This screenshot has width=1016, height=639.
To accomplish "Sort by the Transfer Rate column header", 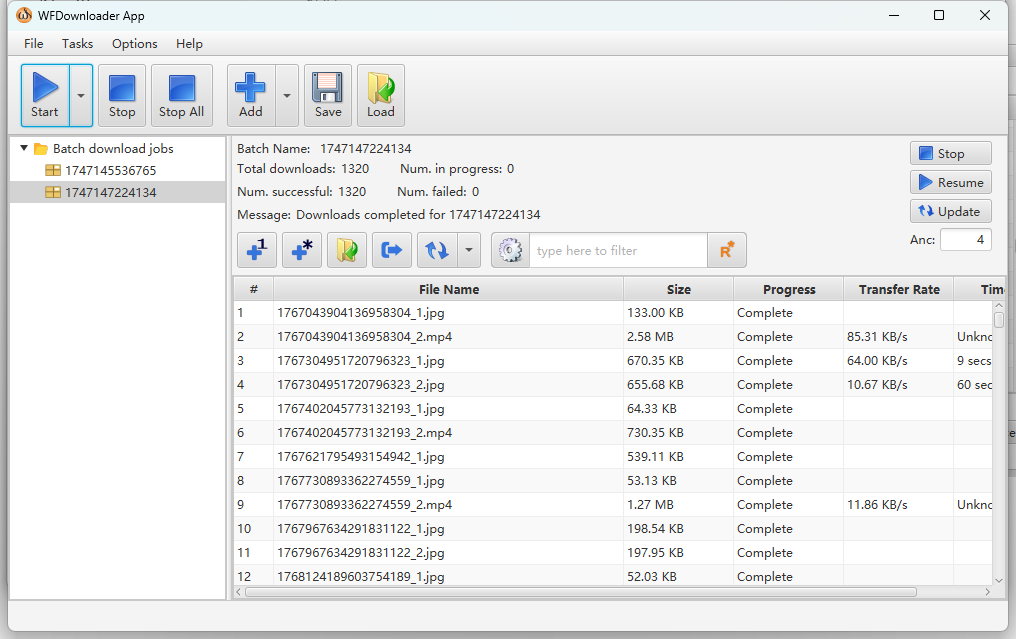I will point(899,289).
